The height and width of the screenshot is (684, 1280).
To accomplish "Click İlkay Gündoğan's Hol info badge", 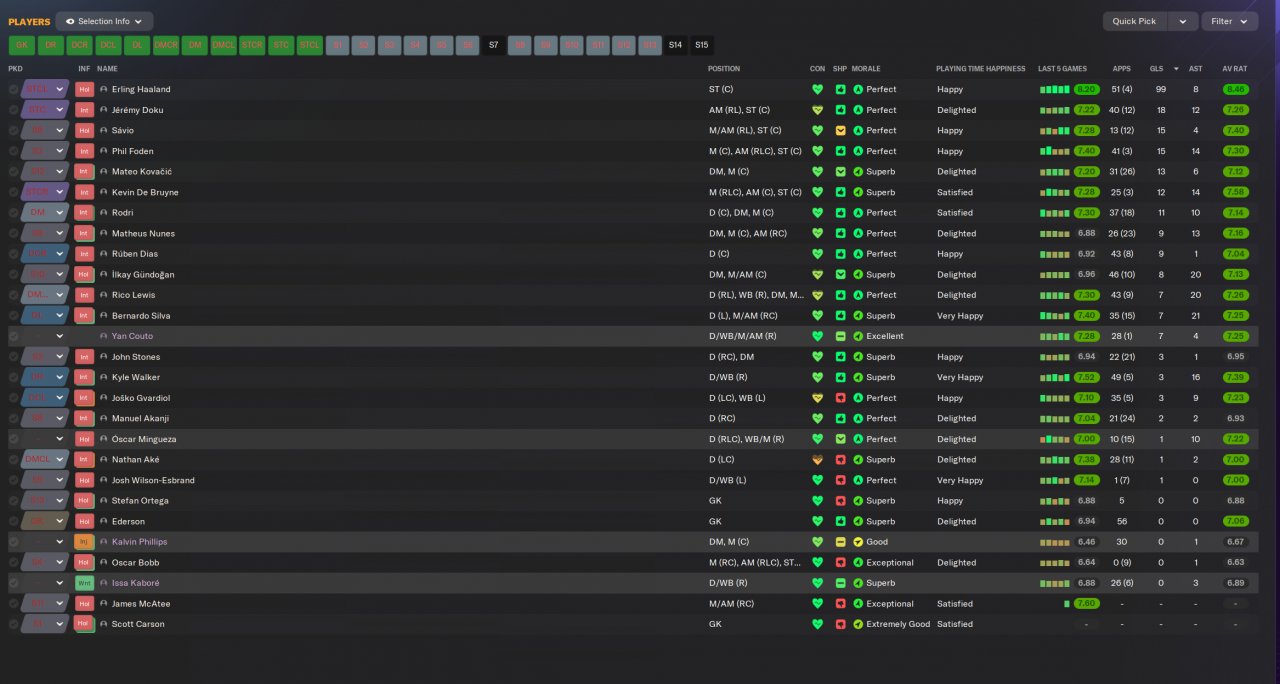I will point(84,275).
